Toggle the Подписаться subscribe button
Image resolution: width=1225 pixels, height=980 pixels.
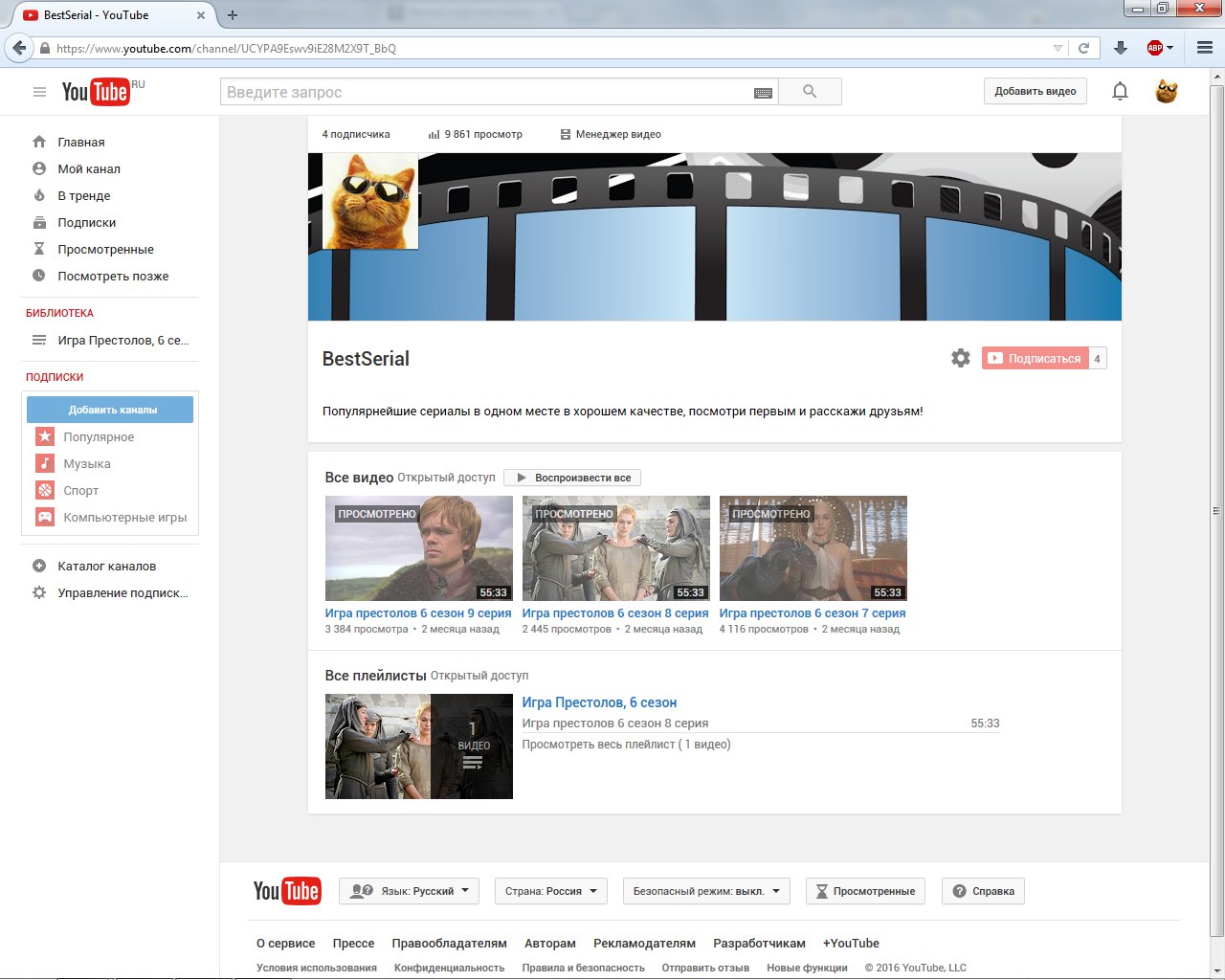click(x=1035, y=359)
